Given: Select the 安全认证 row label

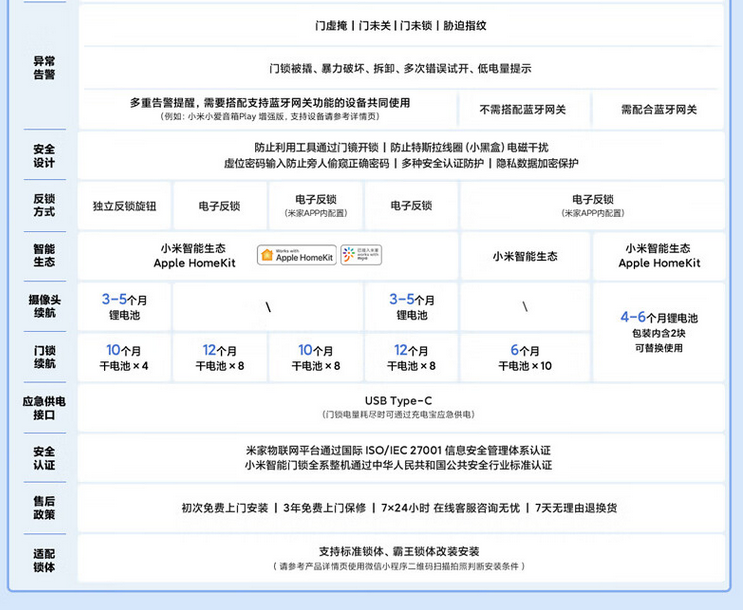Looking at the screenshot, I should [x=44, y=458].
